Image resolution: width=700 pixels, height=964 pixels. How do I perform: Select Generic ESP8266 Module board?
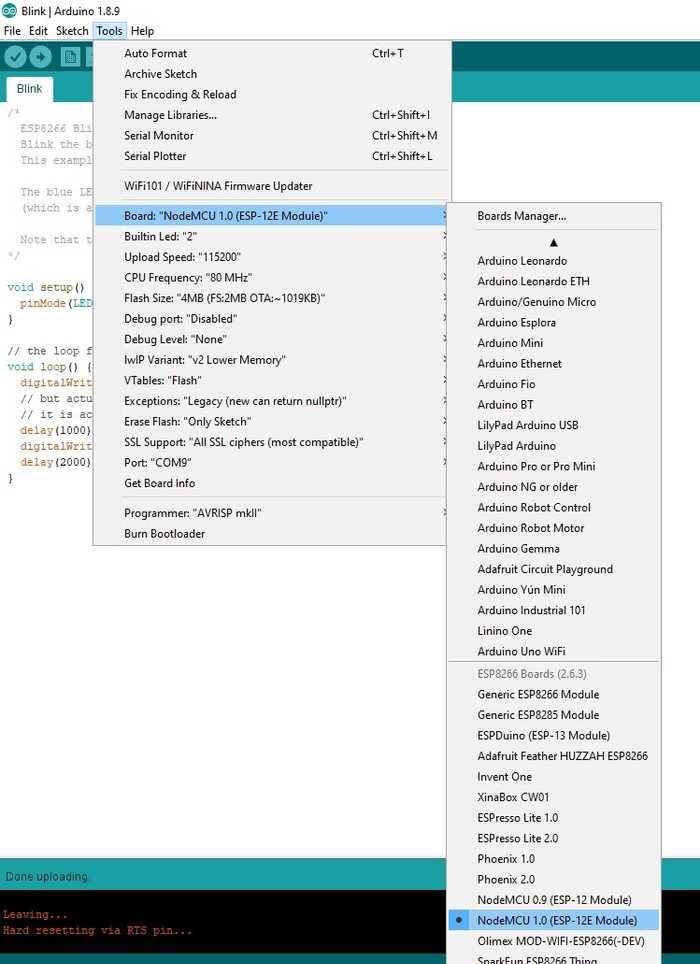(x=554, y=695)
